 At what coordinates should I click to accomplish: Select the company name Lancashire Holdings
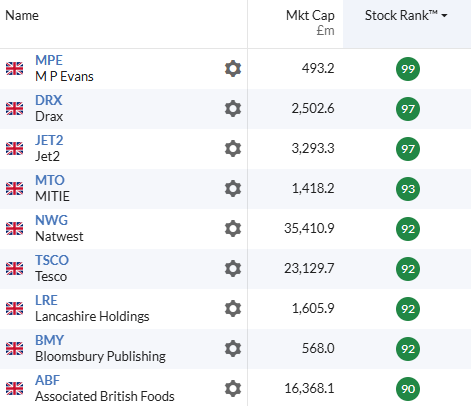[x=92, y=317]
